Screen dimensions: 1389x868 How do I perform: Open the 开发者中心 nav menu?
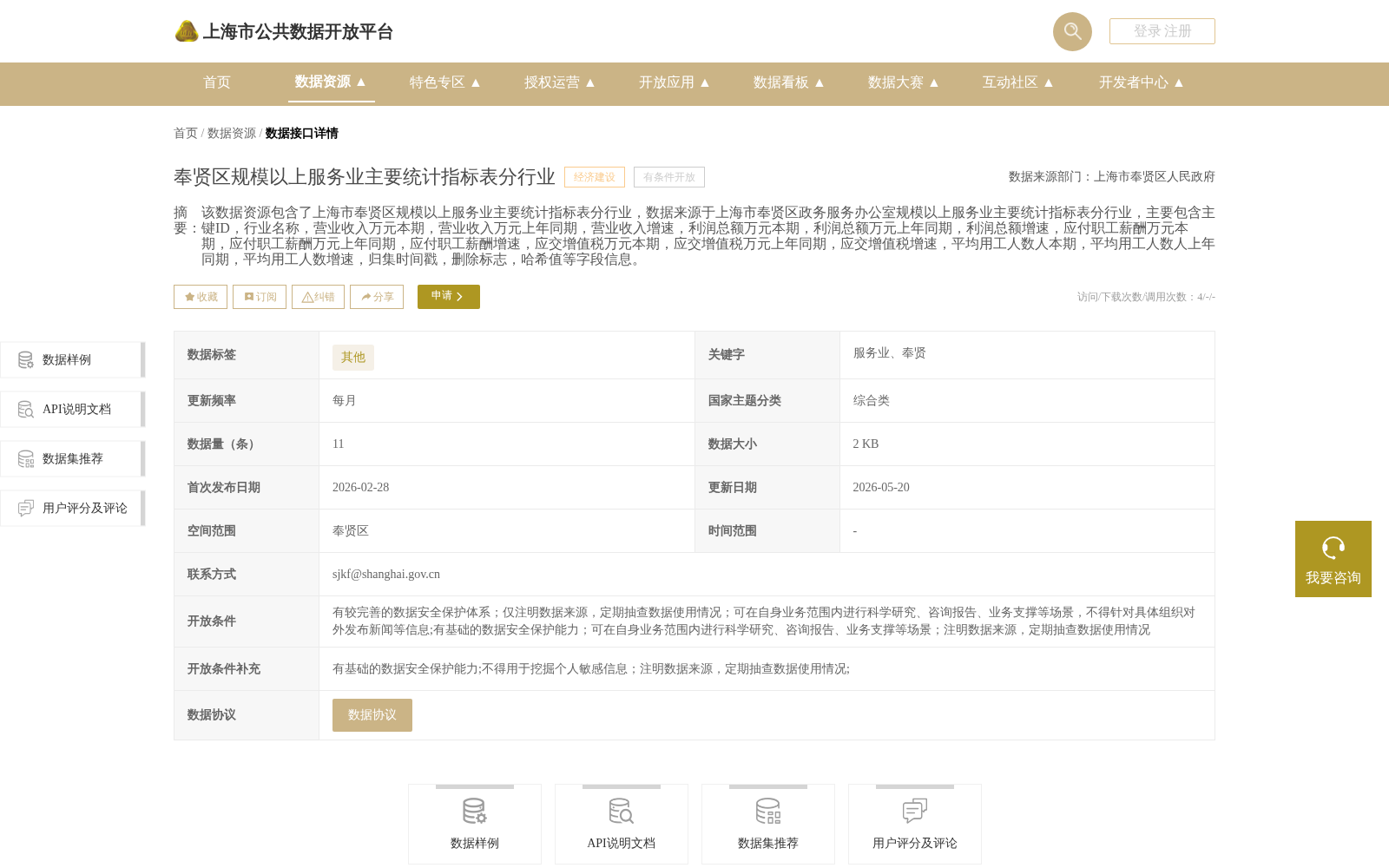click(1133, 82)
